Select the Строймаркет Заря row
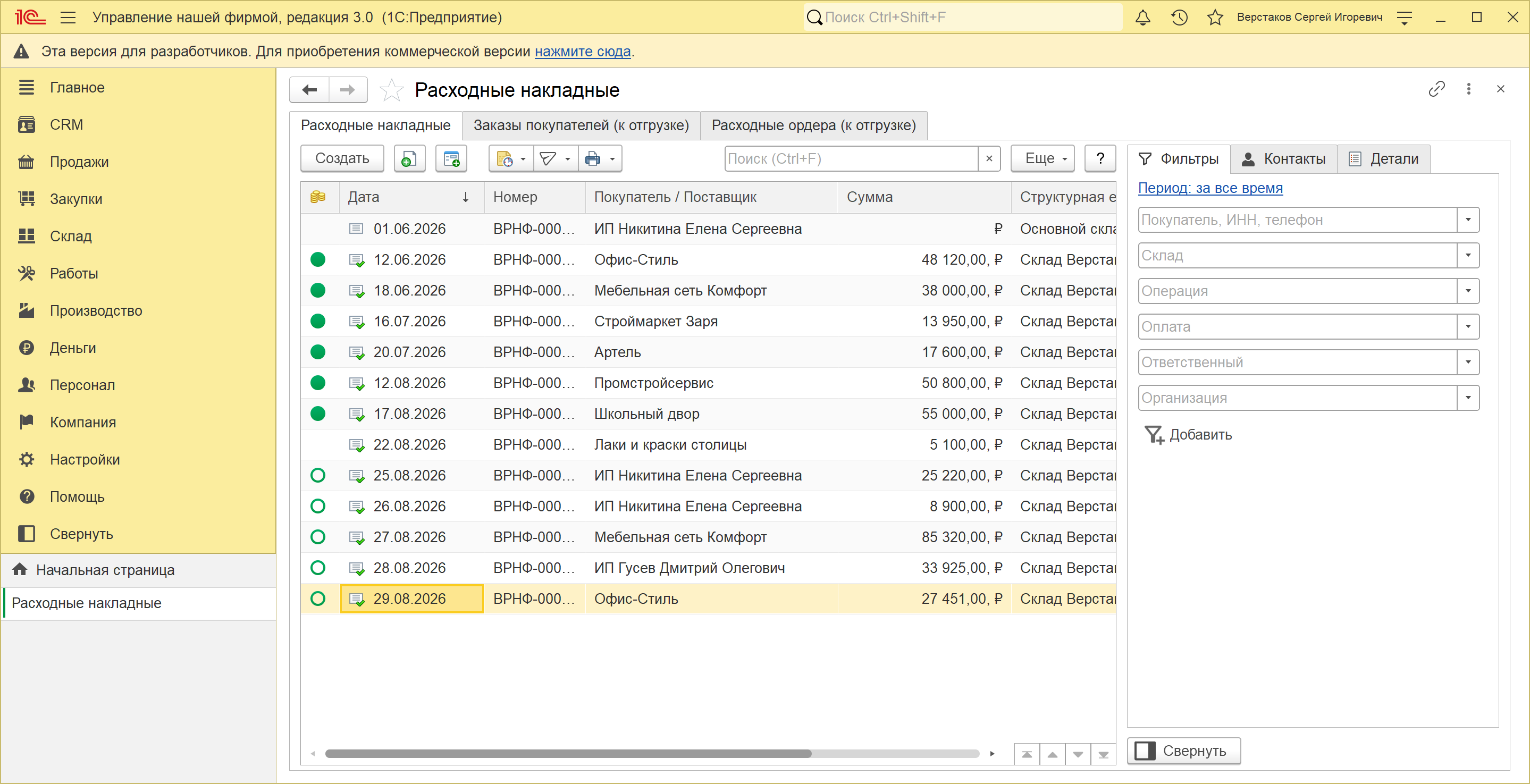The height and width of the screenshot is (784, 1530). coord(708,322)
